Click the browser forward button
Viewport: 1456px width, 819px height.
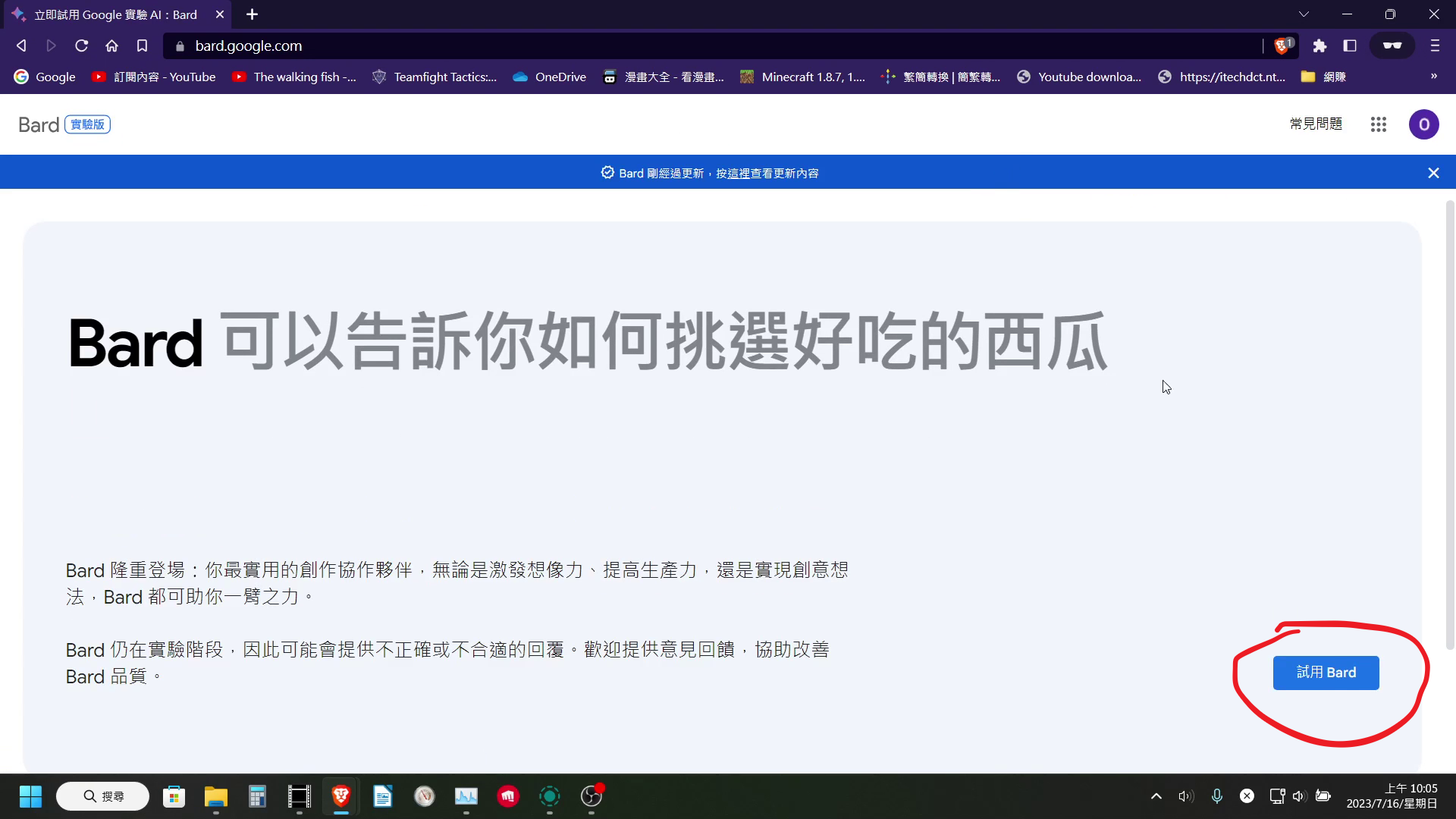pos(51,45)
